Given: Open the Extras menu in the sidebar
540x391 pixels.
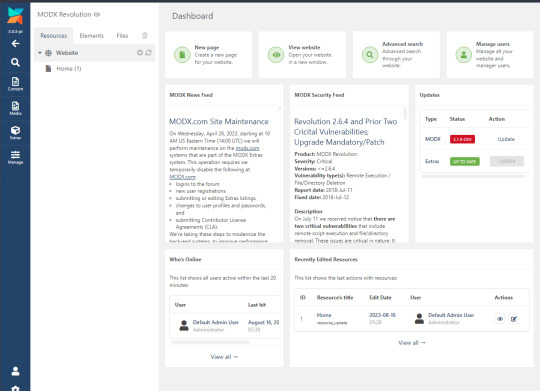Looking at the screenshot, I should pos(15,133).
